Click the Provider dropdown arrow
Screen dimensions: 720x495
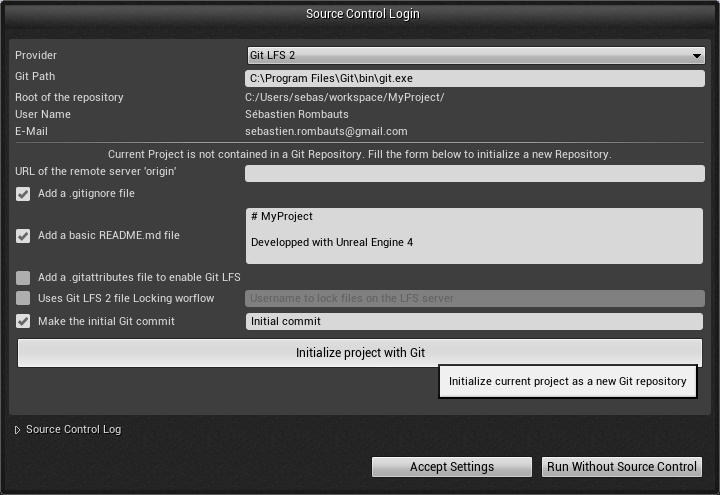pos(697,56)
